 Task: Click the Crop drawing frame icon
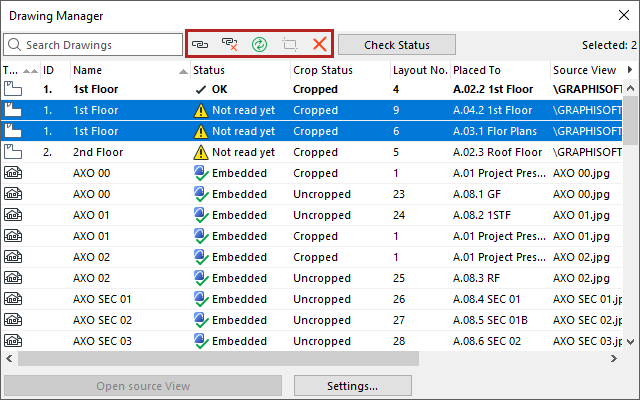coord(290,45)
